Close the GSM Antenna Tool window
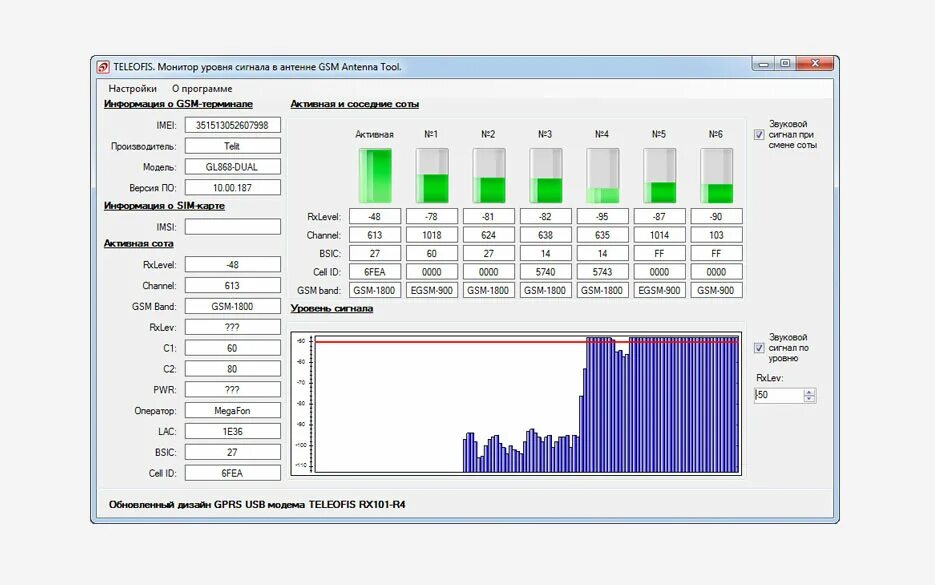 tap(815, 63)
